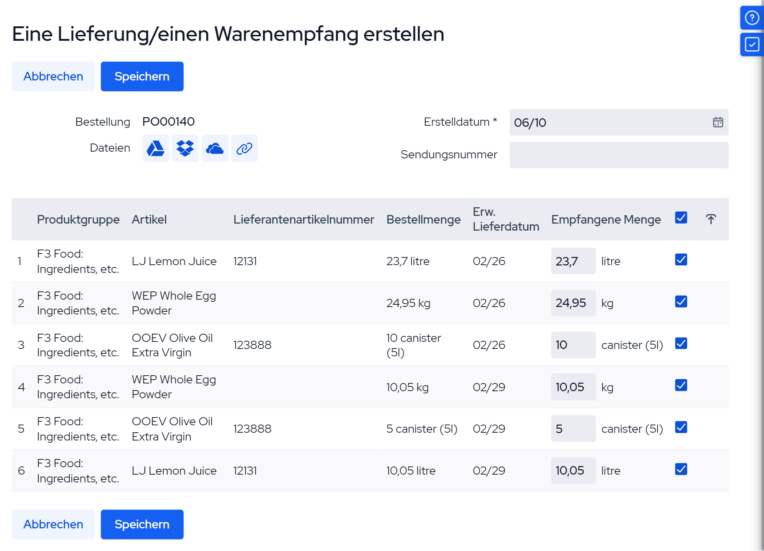
Task: Click article OOEV Olive Oil in row 5
Action: click(172, 429)
